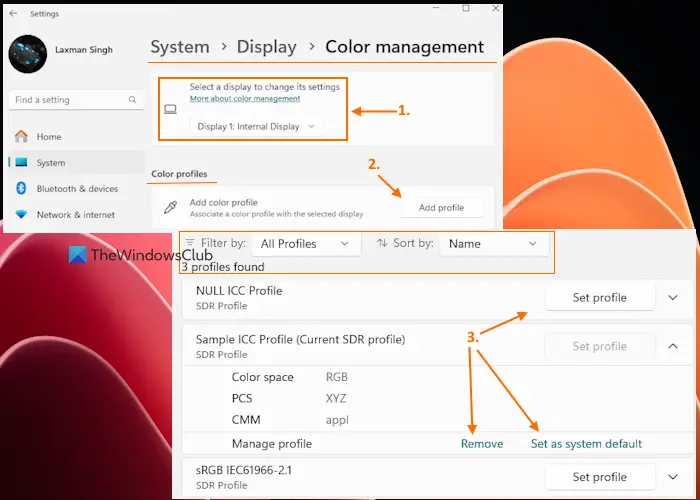The width and height of the screenshot is (700, 500).
Task: Navigate to Display in the breadcrumb
Action: coord(267,47)
